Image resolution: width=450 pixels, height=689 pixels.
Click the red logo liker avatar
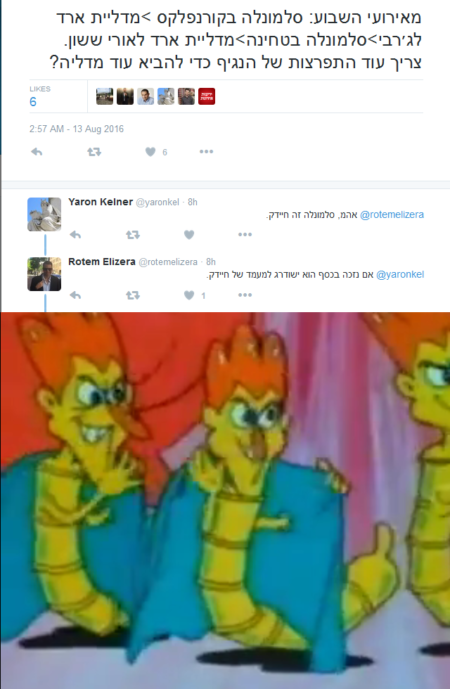click(207, 96)
